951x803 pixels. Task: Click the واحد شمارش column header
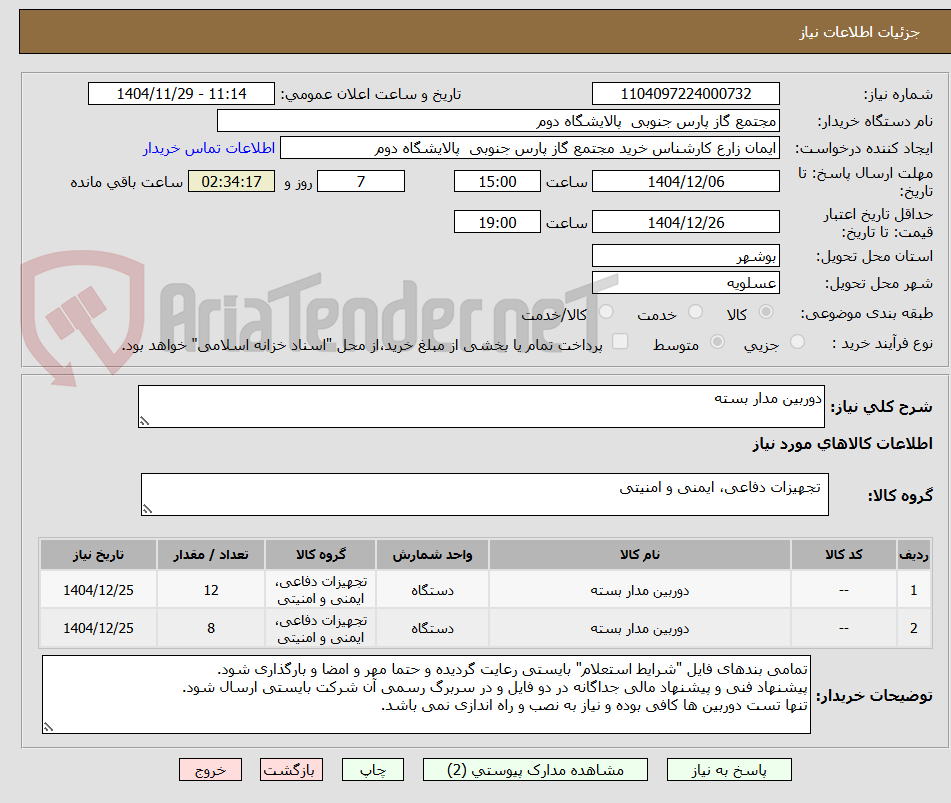click(432, 554)
